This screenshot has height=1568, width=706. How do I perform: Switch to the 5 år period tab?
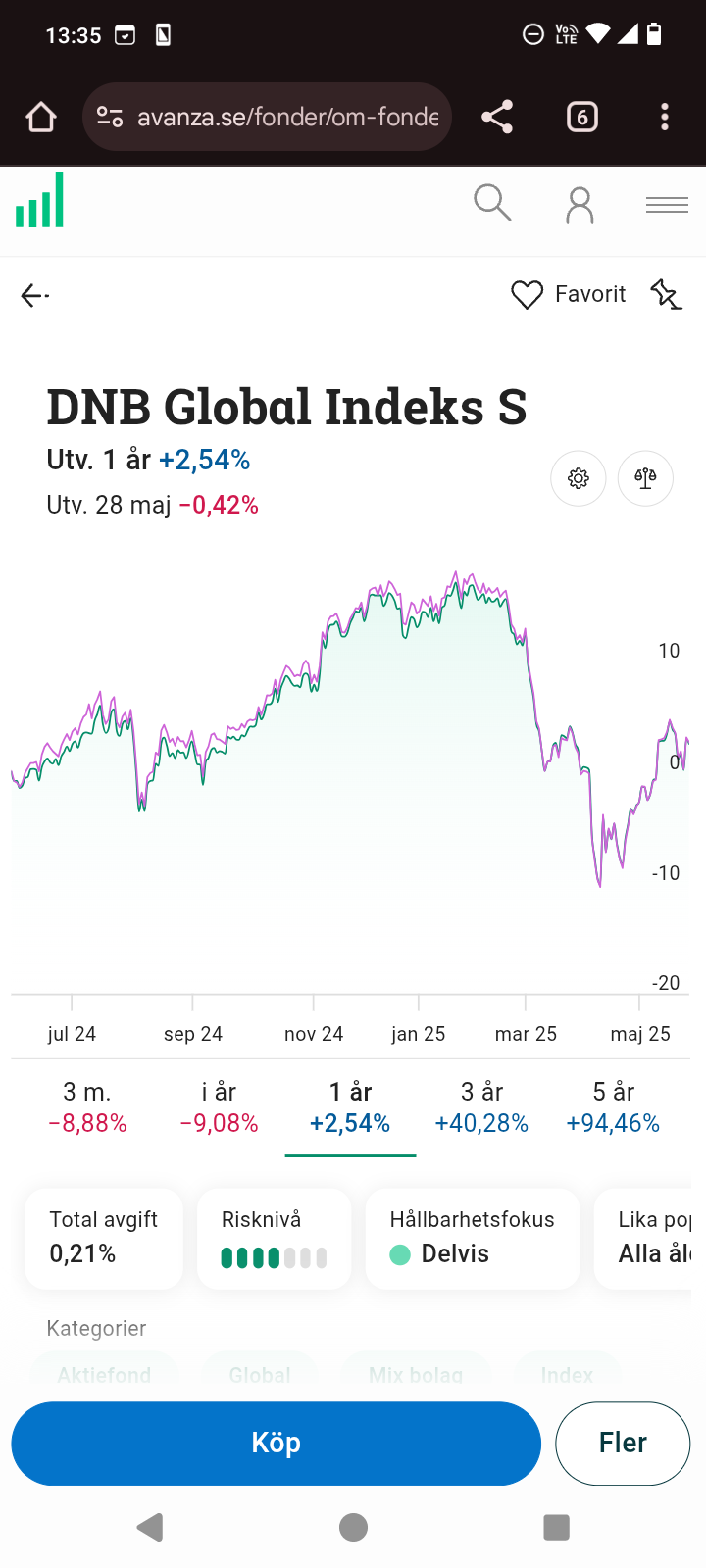613,1107
